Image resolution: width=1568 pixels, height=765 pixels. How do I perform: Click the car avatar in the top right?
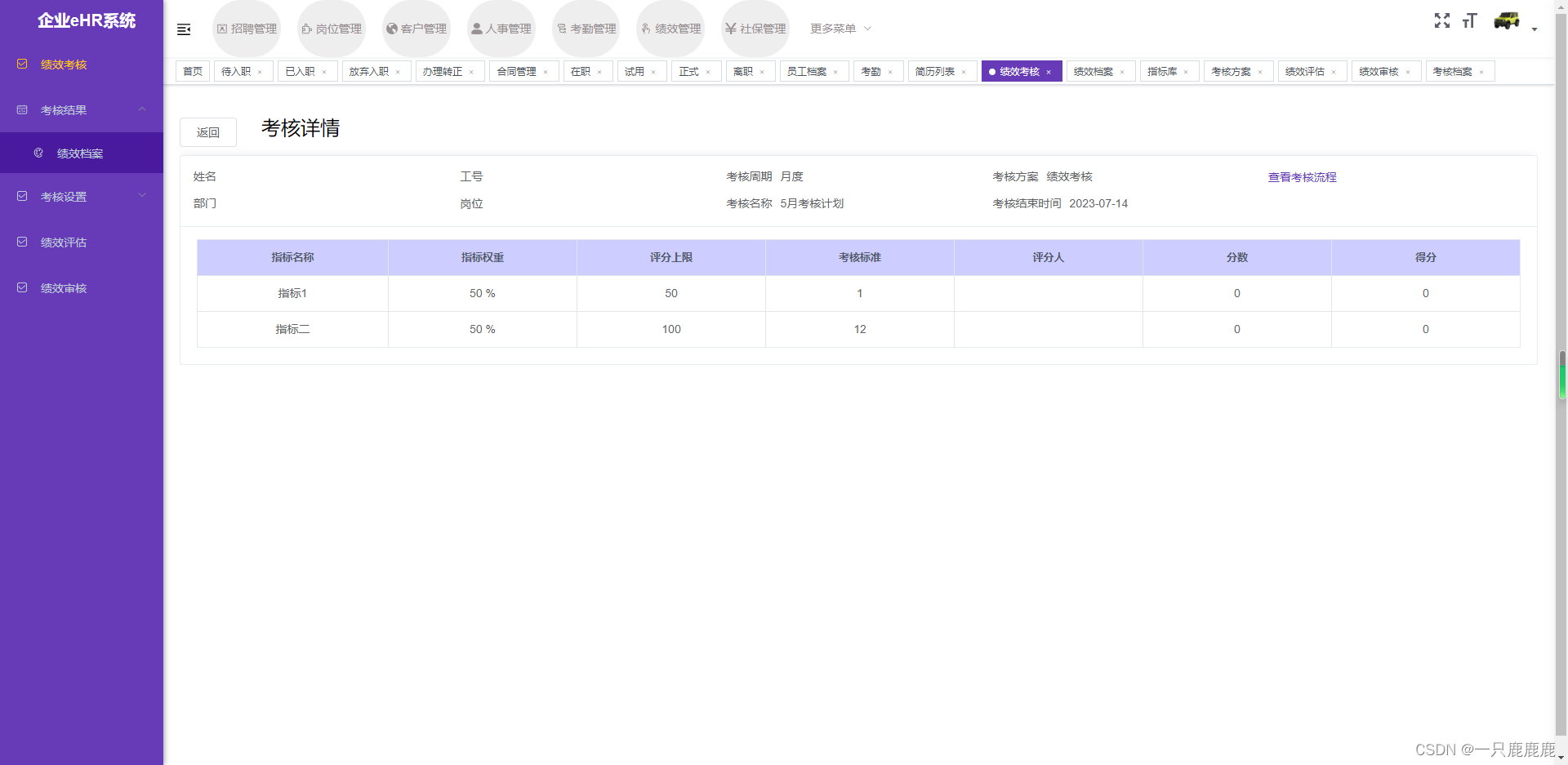[1507, 21]
